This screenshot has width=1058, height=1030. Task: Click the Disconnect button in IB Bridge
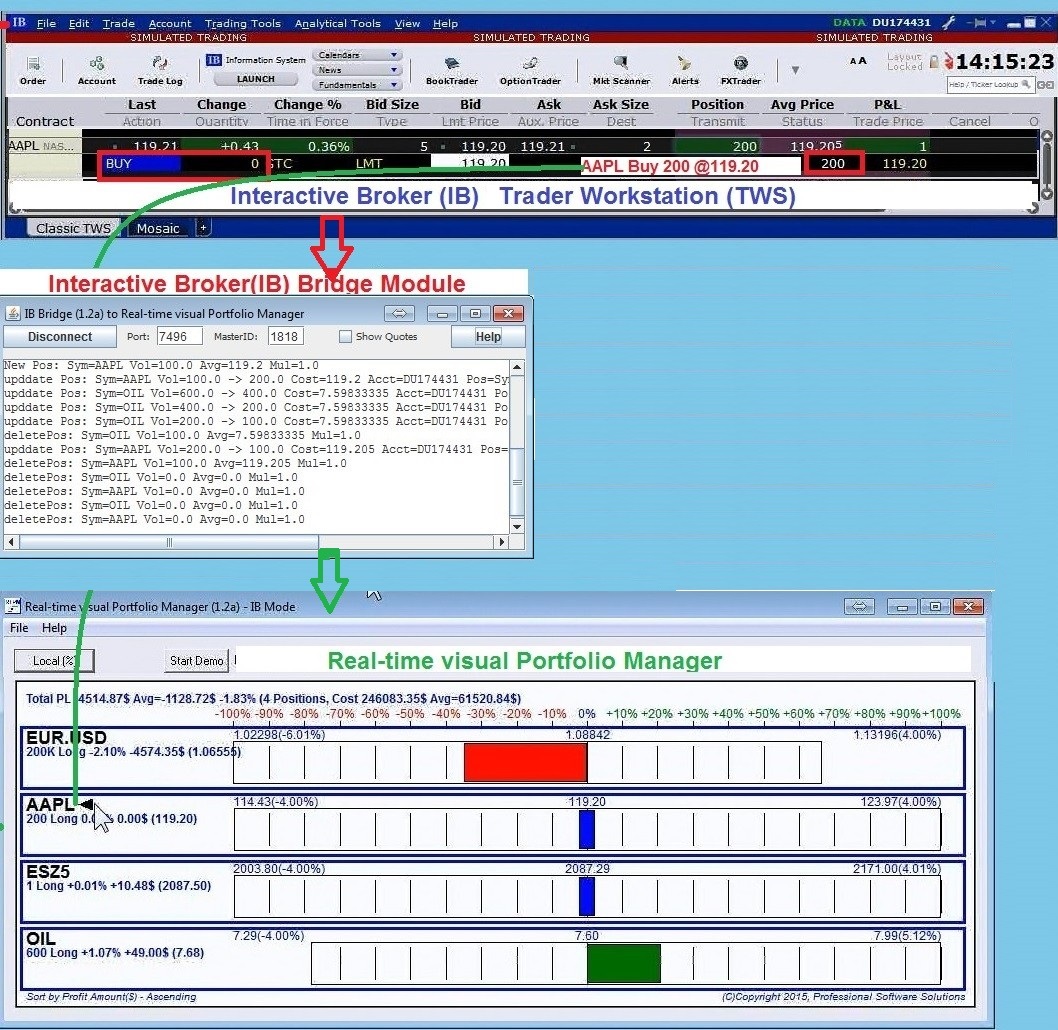pos(59,337)
